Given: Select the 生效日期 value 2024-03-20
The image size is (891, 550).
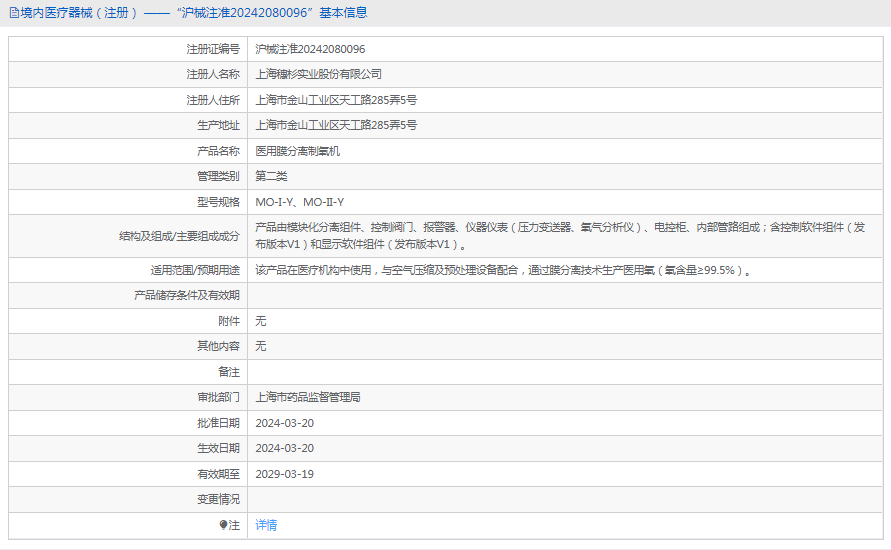Looking at the screenshot, I should 284,448.
